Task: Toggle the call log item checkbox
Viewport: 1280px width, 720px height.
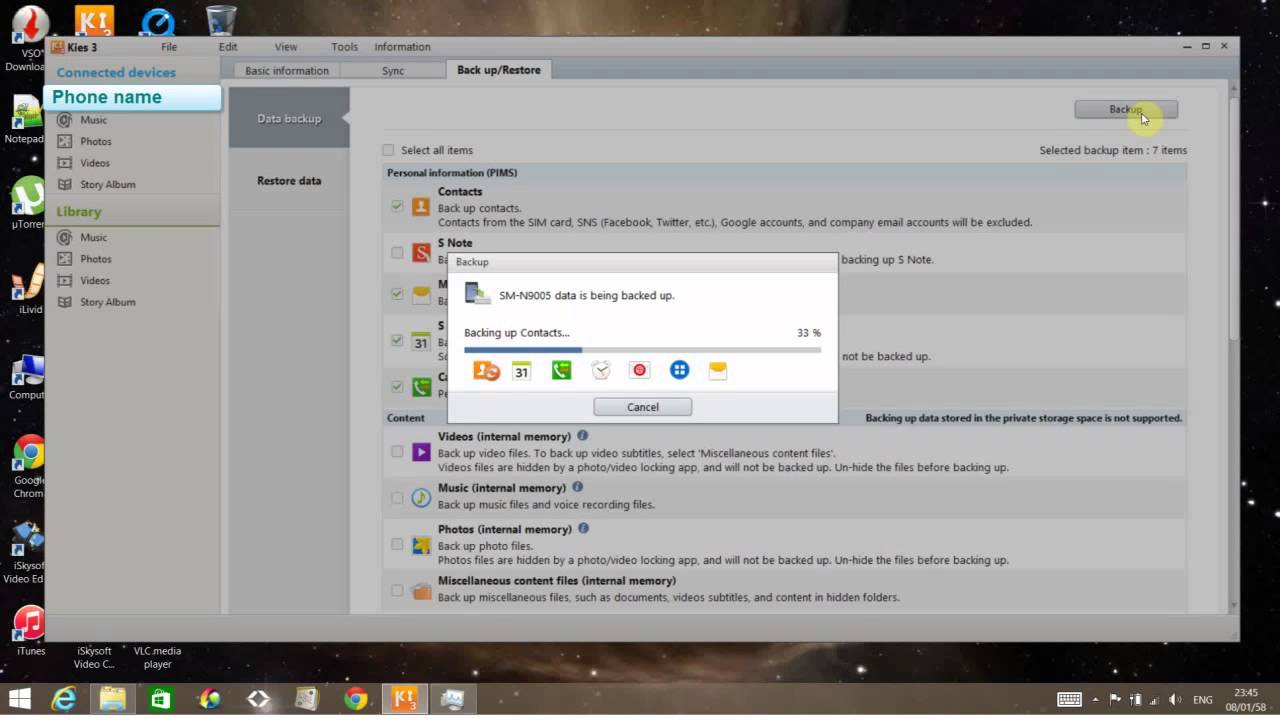Action: coord(397,386)
